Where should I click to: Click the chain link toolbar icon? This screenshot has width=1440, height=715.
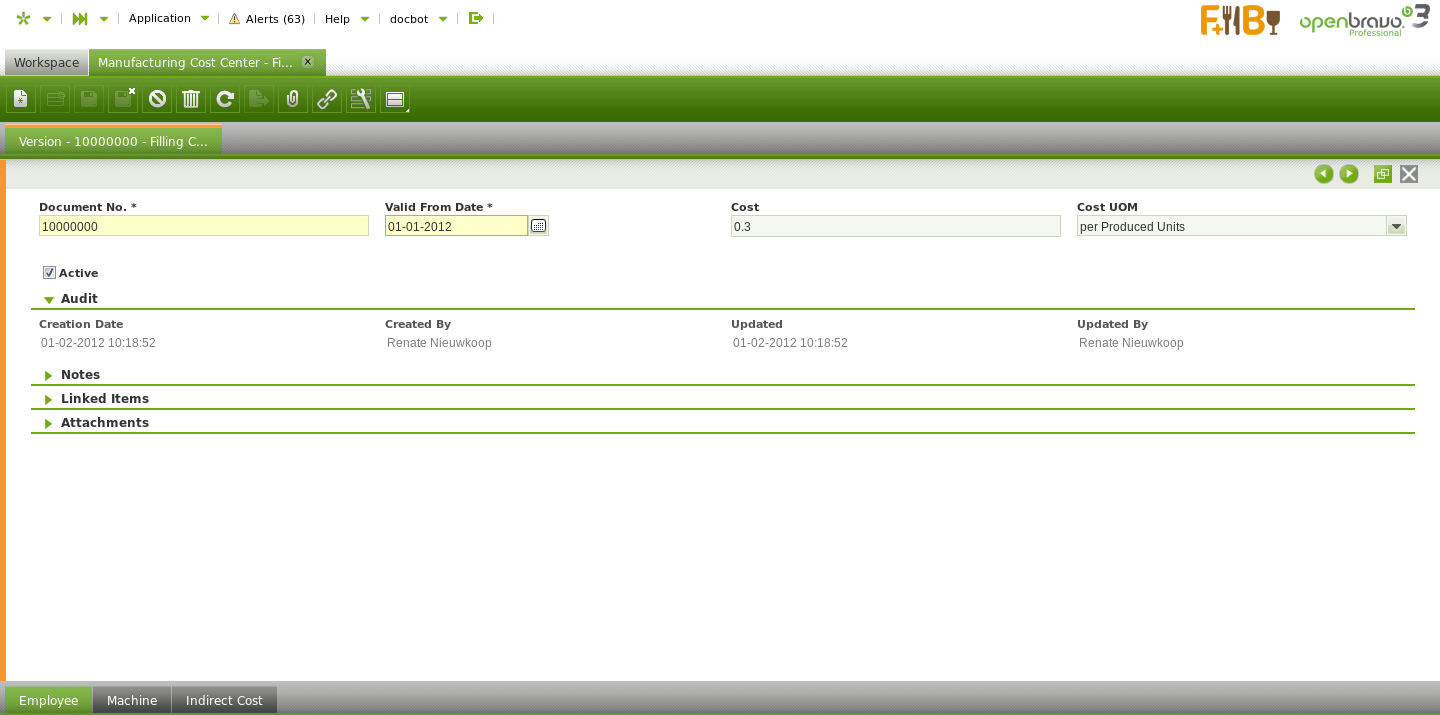tap(327, 99)
